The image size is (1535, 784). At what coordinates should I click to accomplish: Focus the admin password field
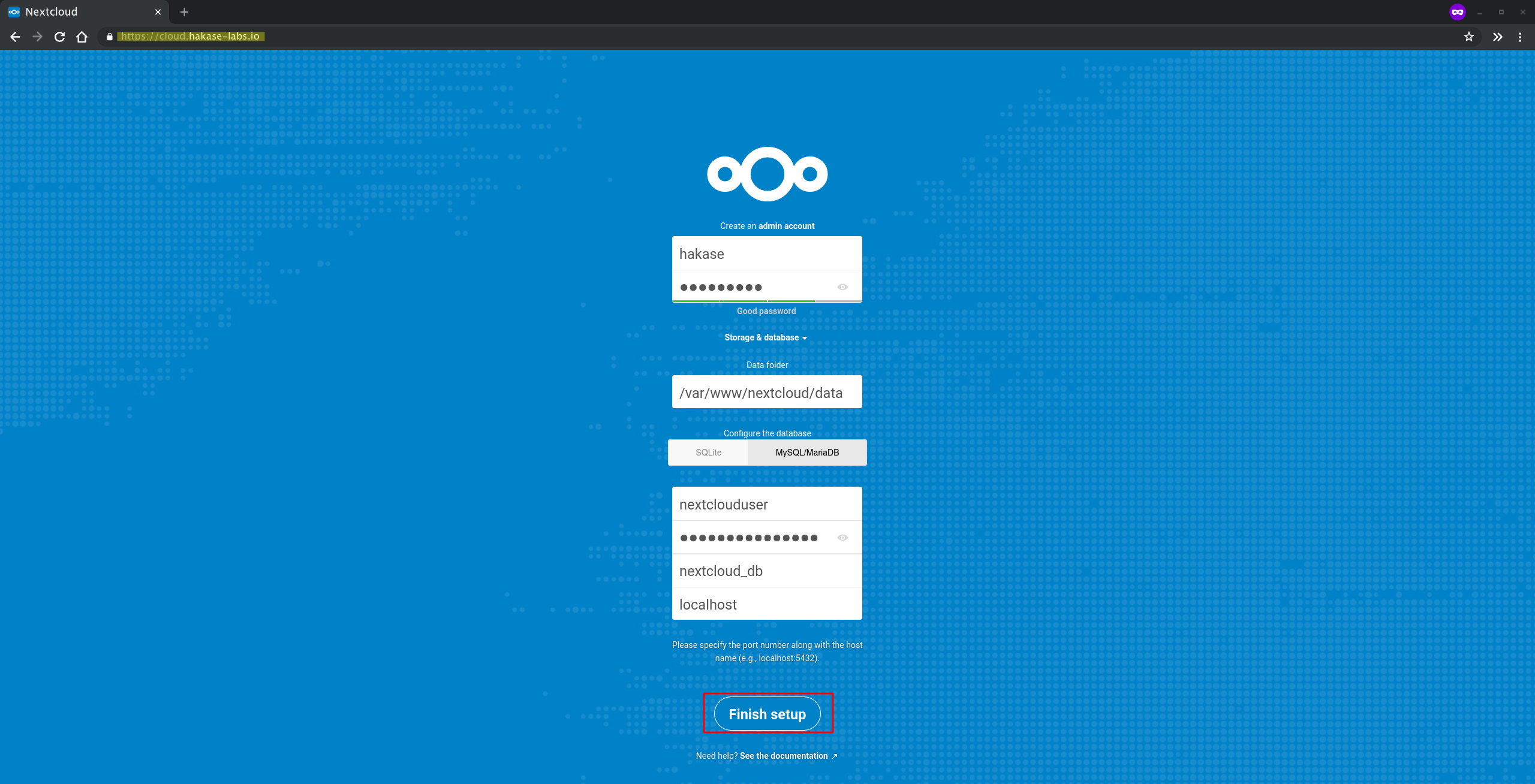(x=767, y=287)
